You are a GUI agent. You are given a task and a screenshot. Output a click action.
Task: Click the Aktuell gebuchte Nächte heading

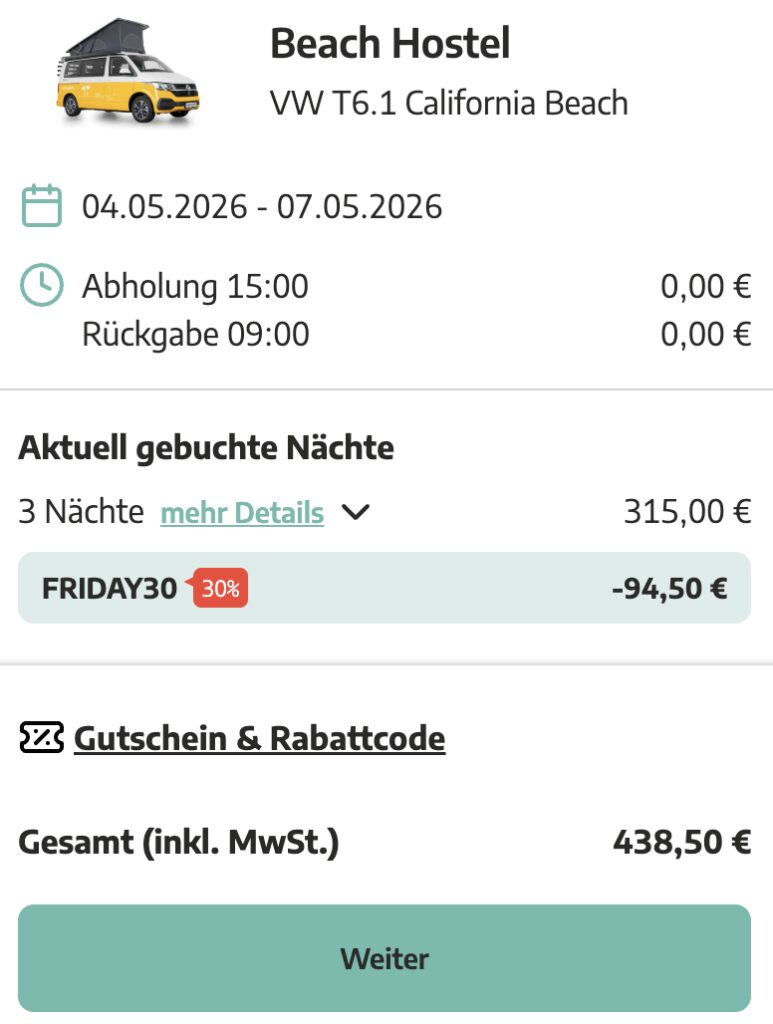click(207, 447)
